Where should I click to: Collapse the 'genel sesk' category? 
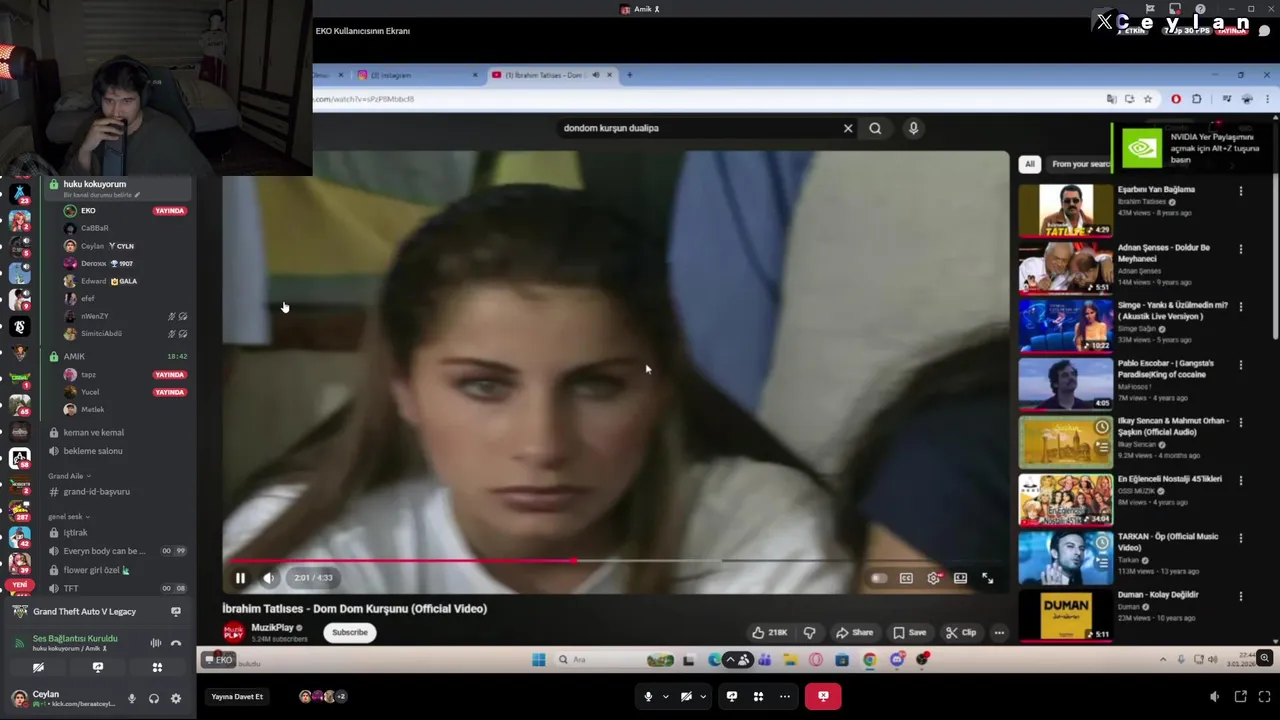(x=69, y=517)
